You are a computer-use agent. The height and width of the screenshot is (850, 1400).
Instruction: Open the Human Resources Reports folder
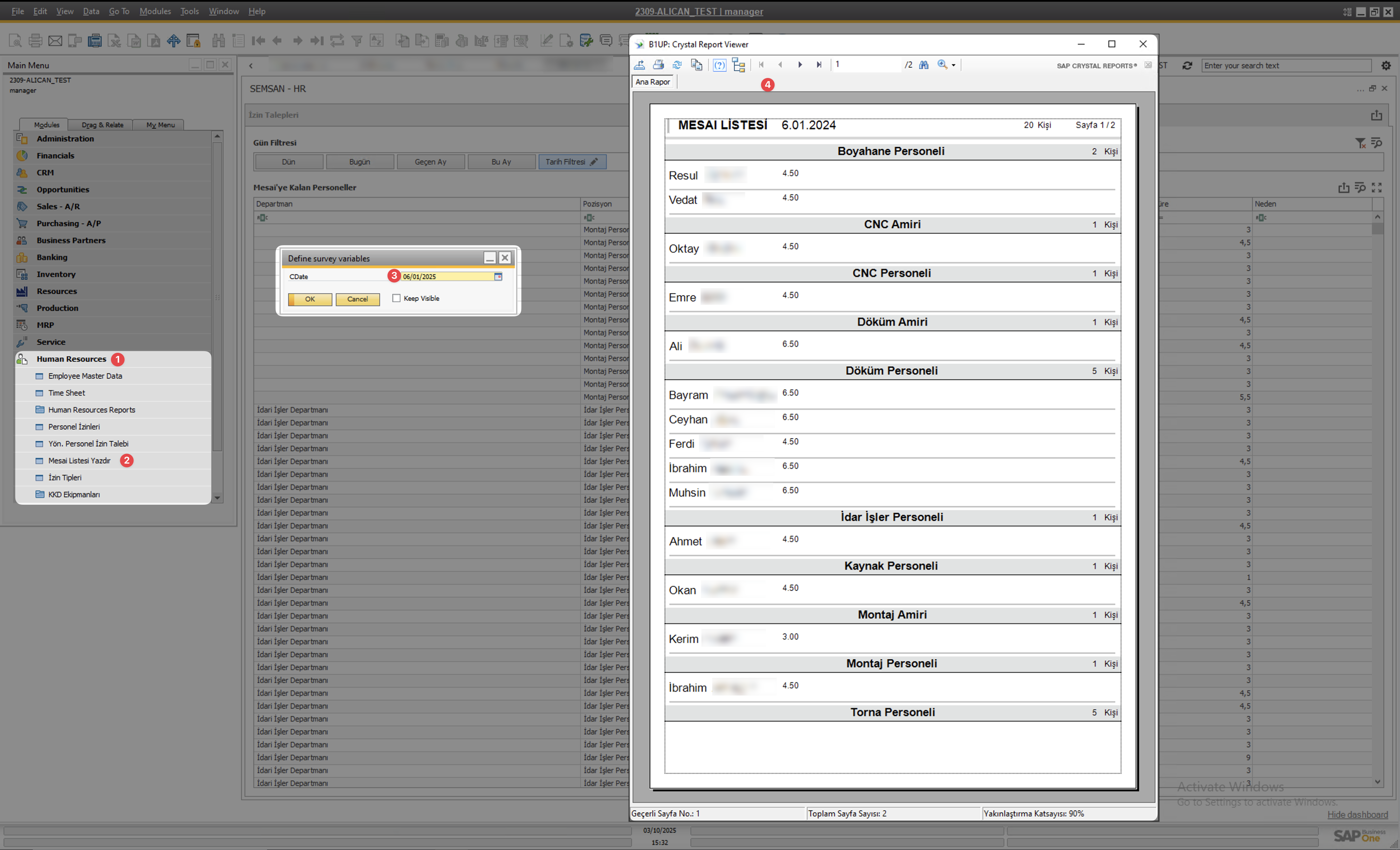click(x=92, y=410)
